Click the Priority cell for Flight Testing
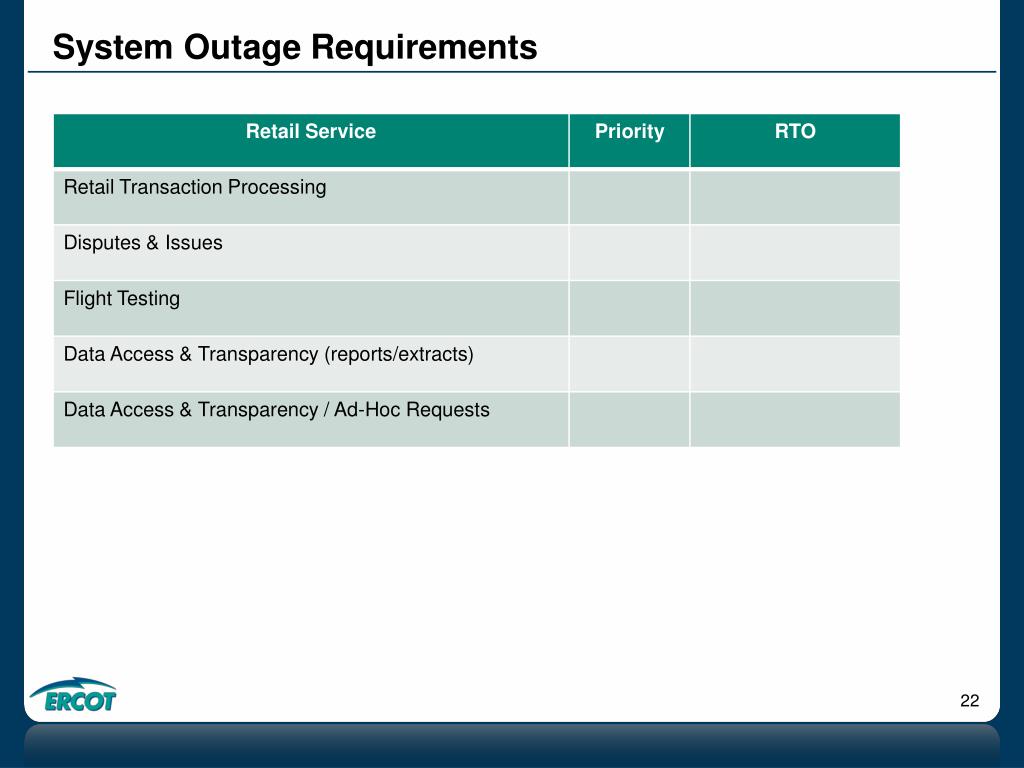The width and height of the screenshot is (1024, 768). tap(629, 308)
